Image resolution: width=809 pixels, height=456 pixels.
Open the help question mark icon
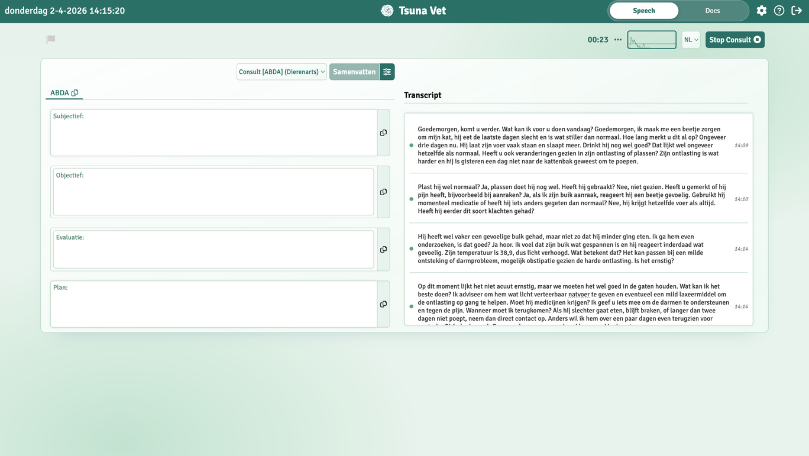tap(779, 11)
